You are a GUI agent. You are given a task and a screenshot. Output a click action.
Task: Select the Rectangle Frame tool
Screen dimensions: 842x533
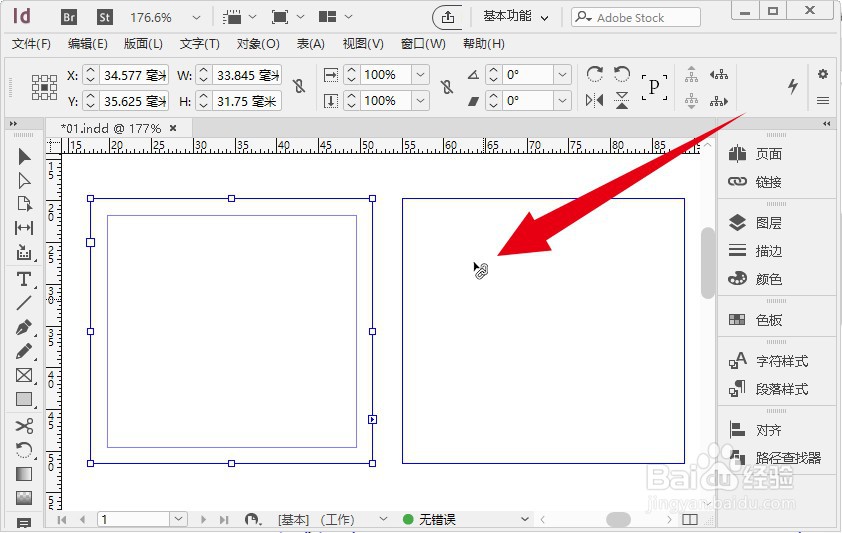pyautogui.click(x=24, y=376)
